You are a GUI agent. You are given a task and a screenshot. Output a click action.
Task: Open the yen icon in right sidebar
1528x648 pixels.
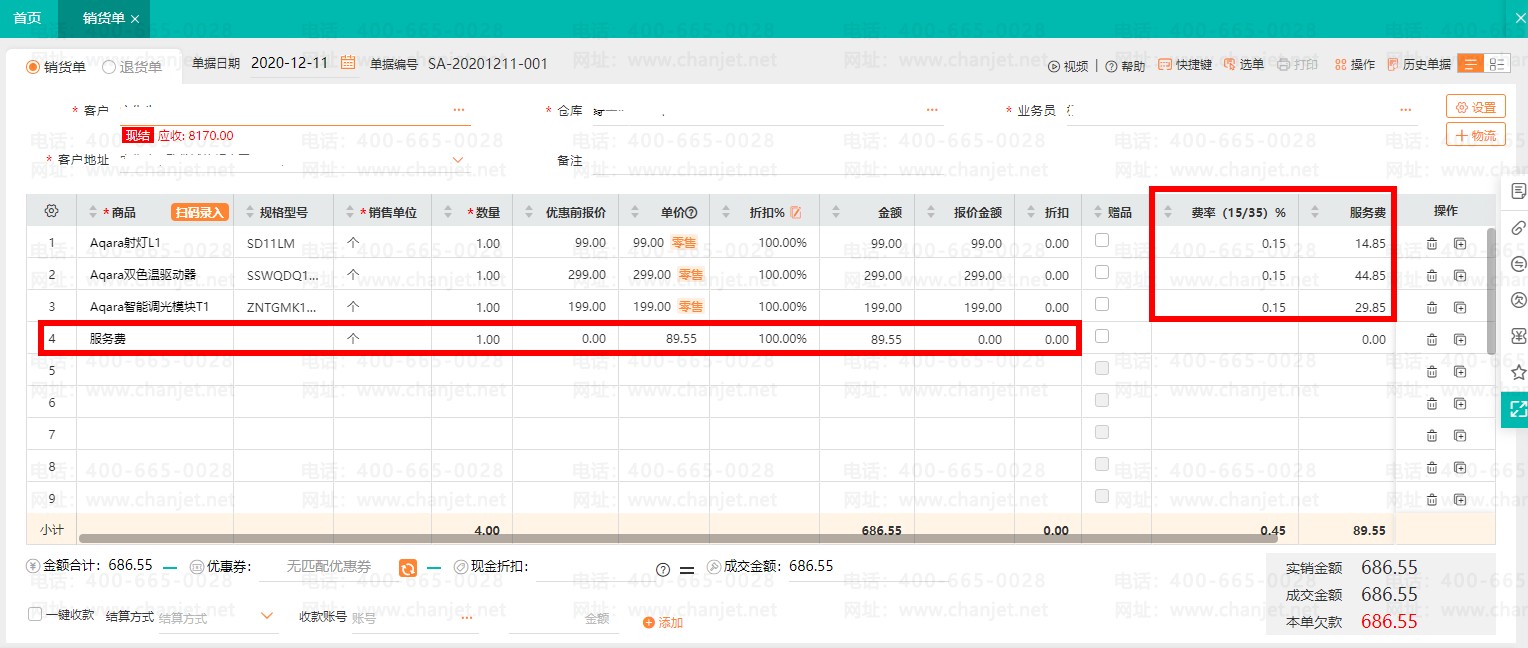coord(1518,335)
